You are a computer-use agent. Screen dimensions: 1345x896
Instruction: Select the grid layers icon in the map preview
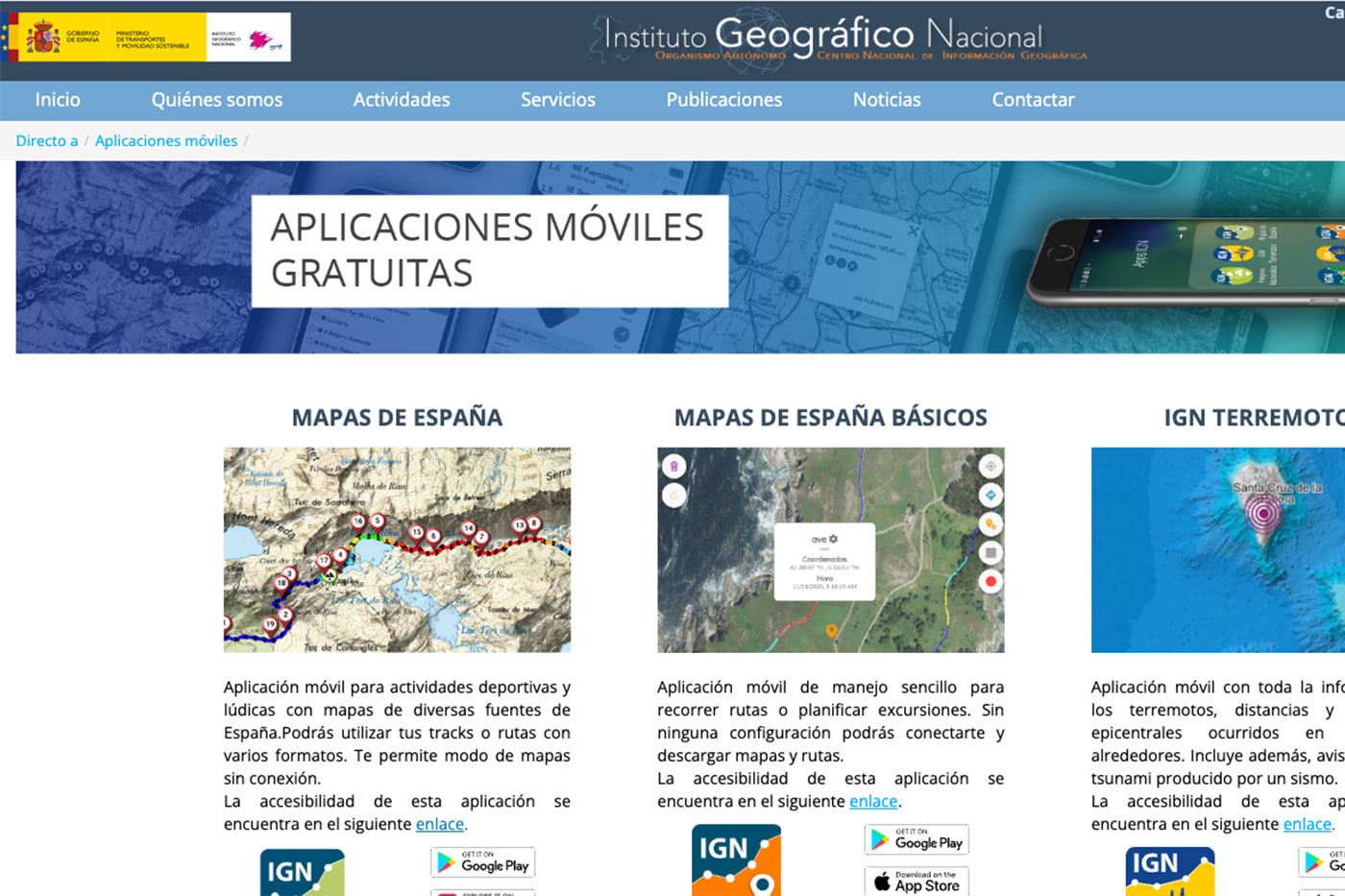point(990,552)
